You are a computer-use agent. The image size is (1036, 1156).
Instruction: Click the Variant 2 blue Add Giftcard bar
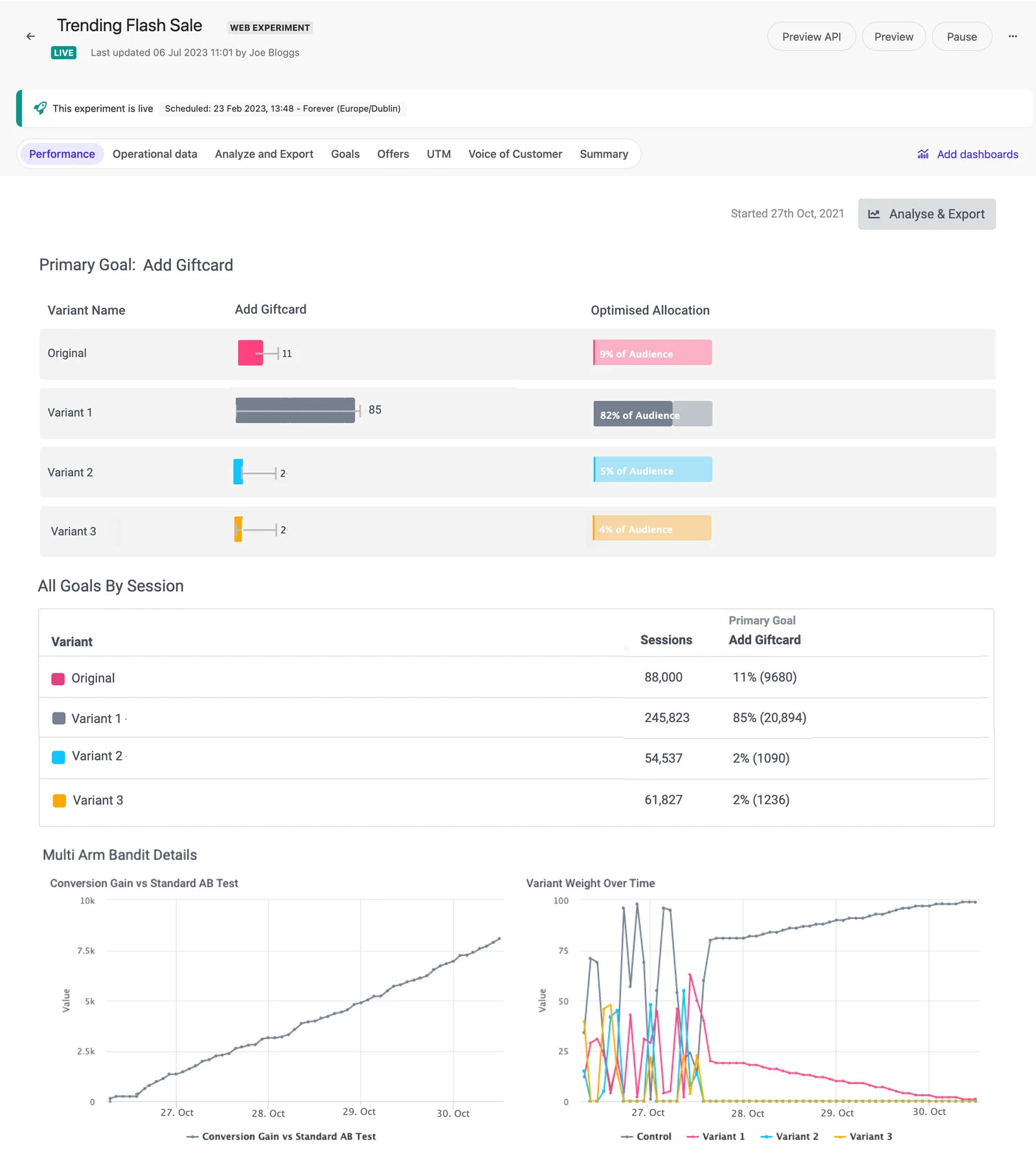[238, 472]
